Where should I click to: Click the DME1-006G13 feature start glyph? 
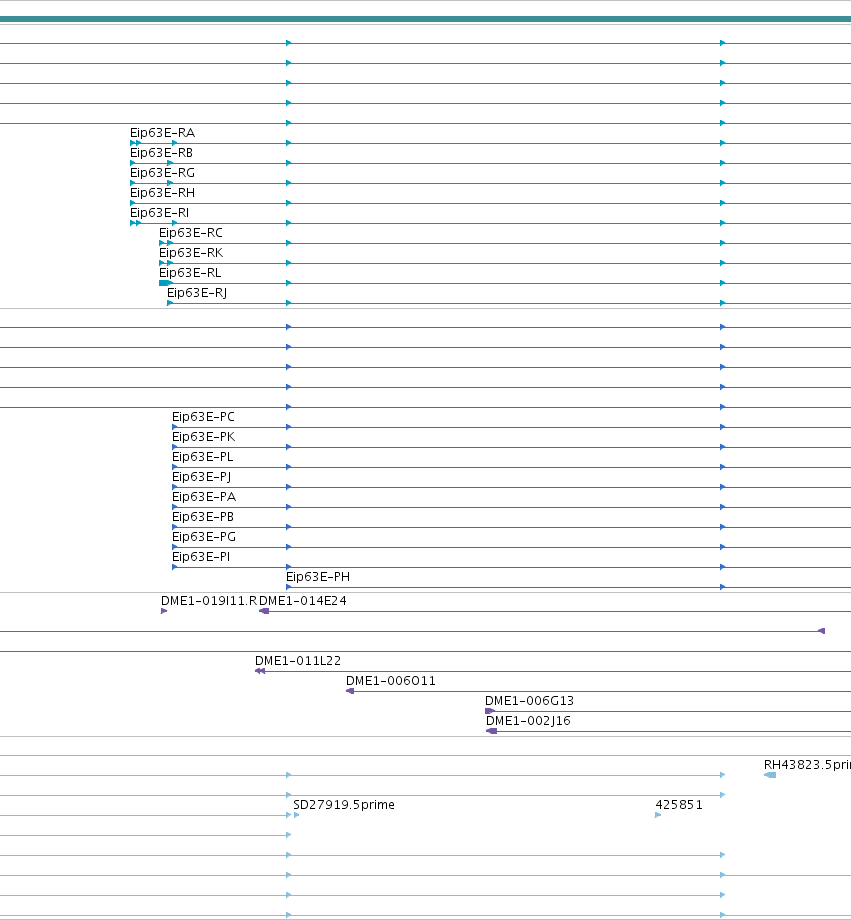490,711
